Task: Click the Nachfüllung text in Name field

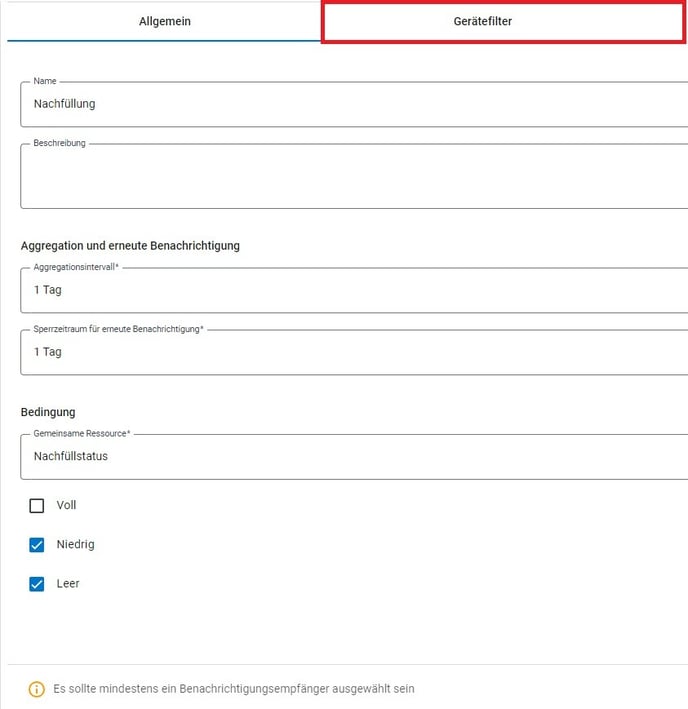Action: tap(64, 104)
